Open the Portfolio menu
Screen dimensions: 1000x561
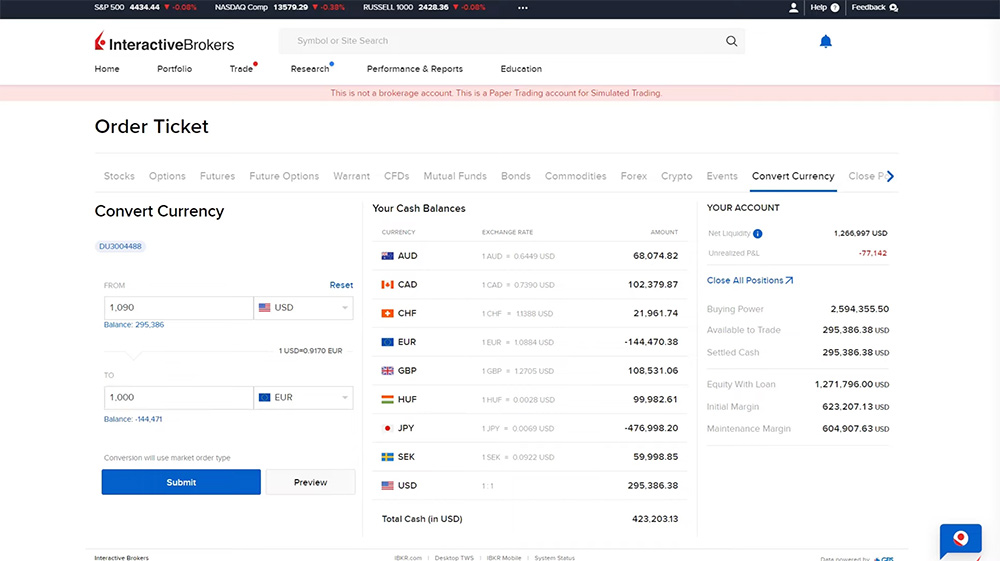pos(175,69)
